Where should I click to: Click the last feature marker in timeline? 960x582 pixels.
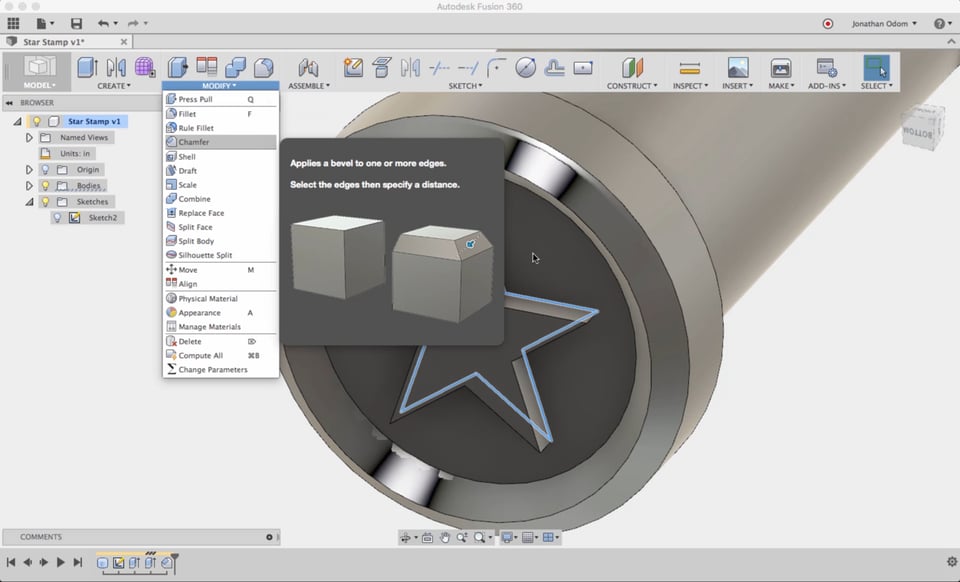[x=166, y=563]
